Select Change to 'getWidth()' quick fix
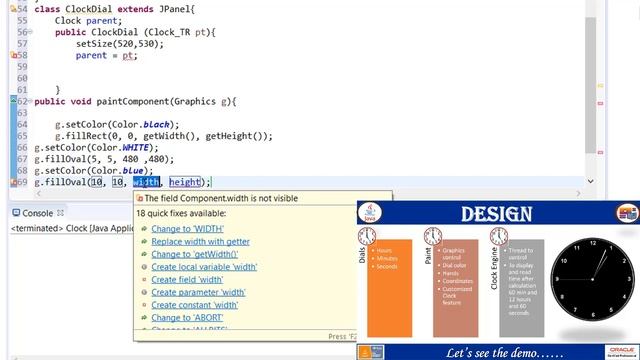Image resolution: width=640 pixels, height=360 pixels. coord(195,254)
